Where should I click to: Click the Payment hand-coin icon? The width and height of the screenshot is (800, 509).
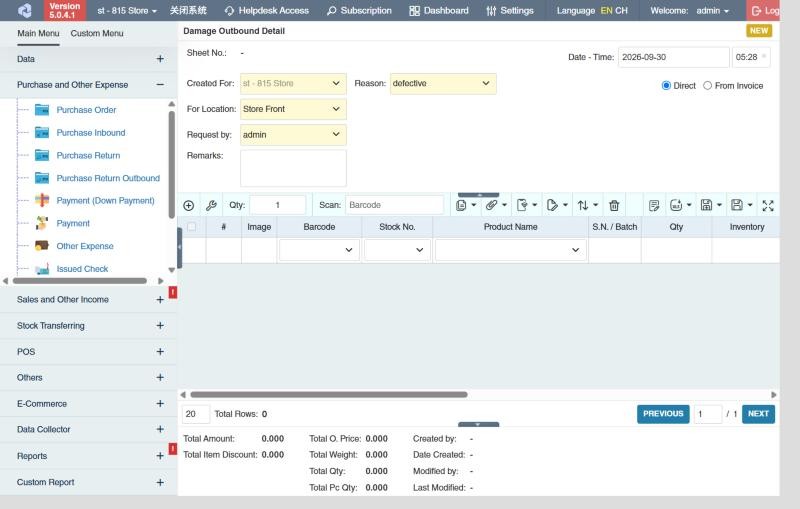[42, 223]
